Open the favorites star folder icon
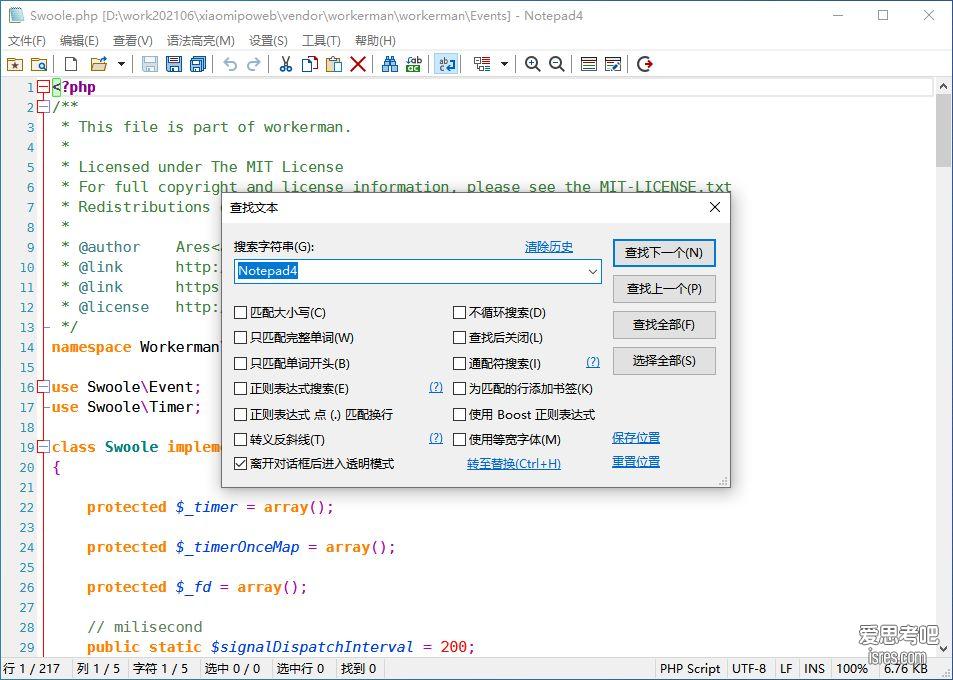The image size is (953, 680). pos(15,64)
